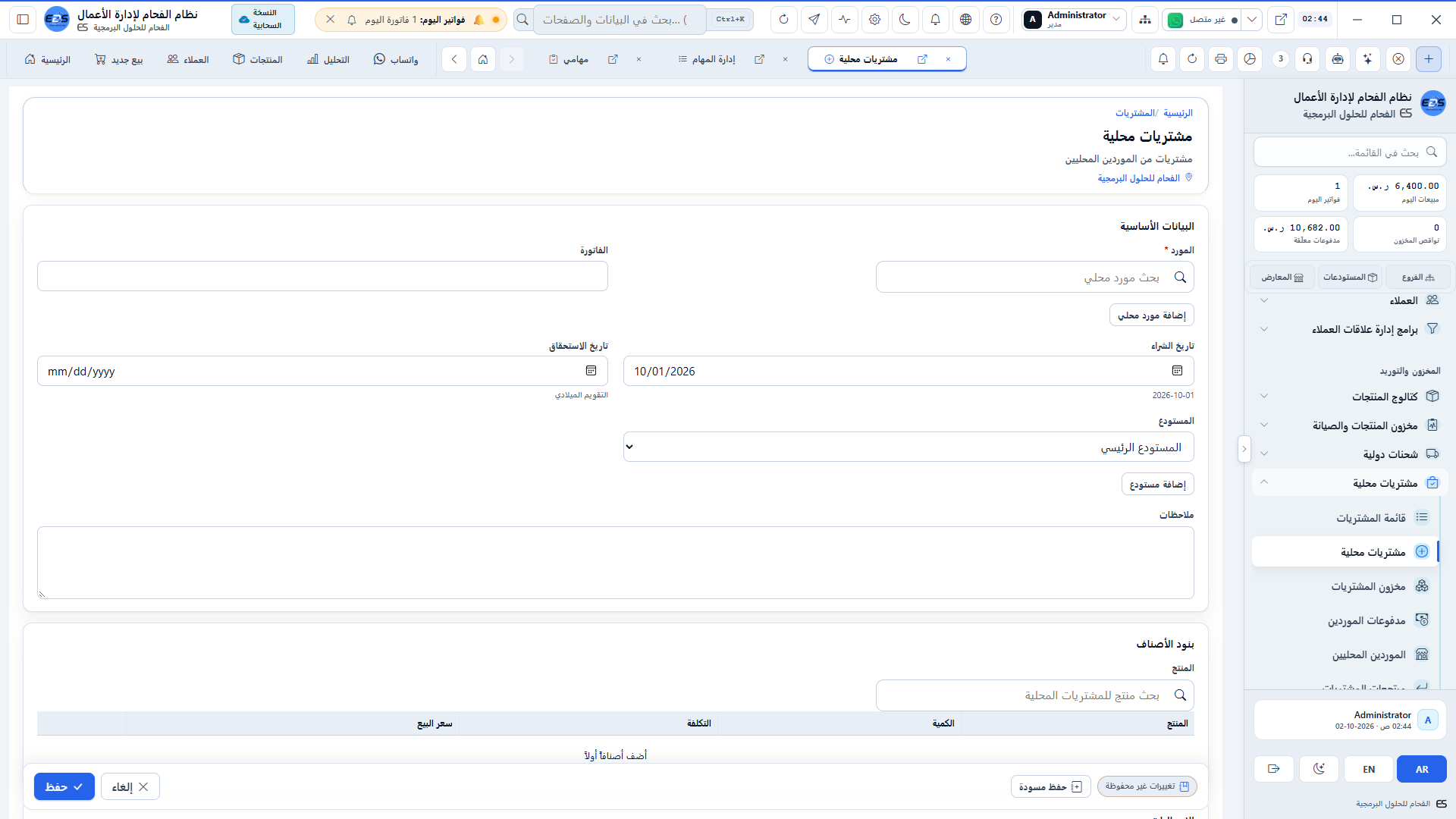Image resolution: width=1456 pixels, height=819 pixels.
Task: Open the واتساب top menu item
Action: coord(396,59)
